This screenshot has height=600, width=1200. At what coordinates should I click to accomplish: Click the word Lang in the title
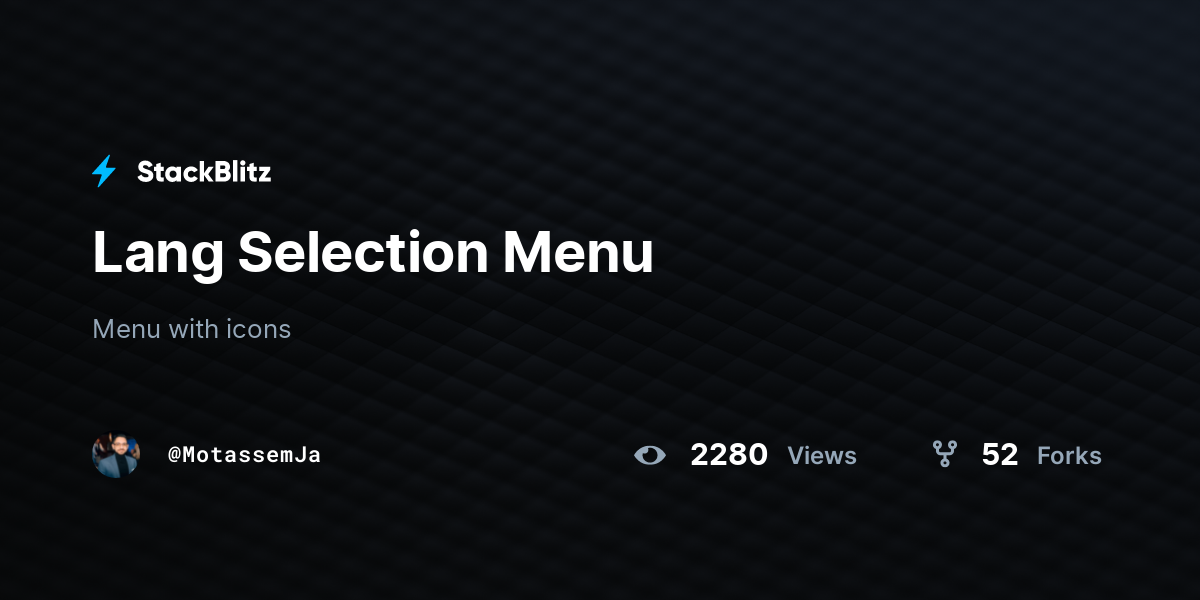(x=158, y=255)
